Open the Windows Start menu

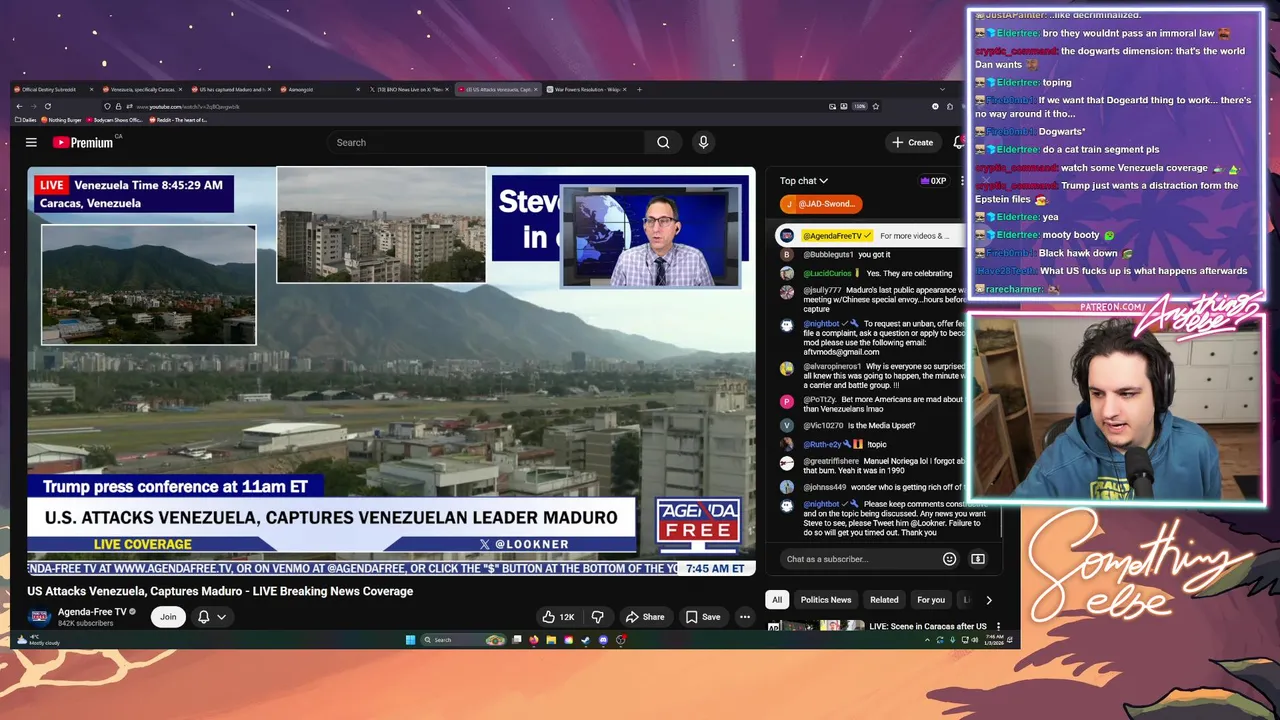coord(410,640)
